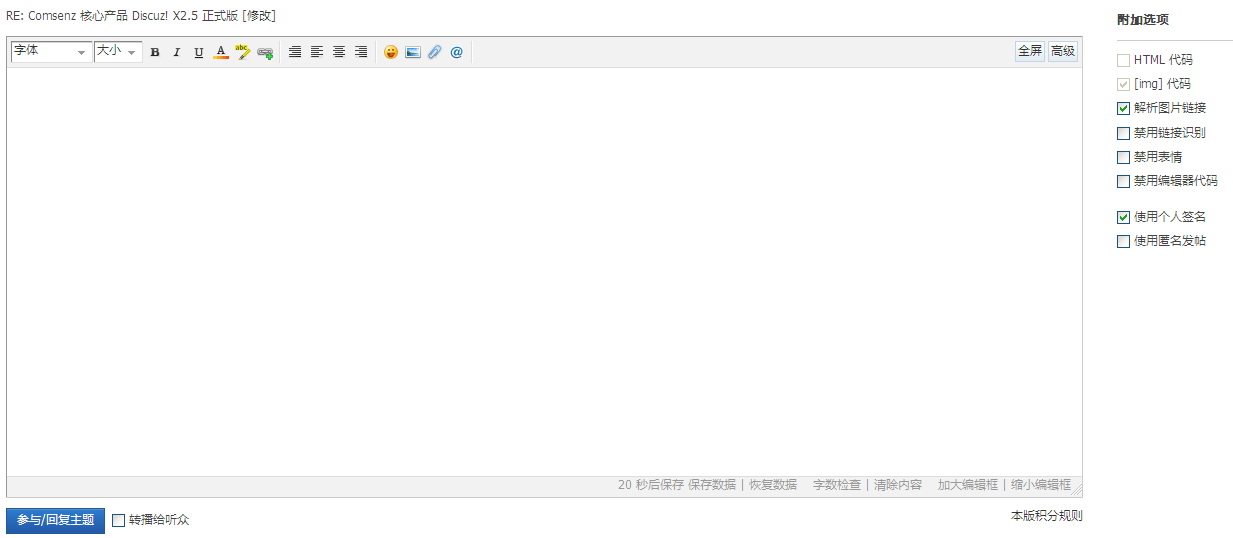
Task: Center-align the text
Action: click(339, 52)
